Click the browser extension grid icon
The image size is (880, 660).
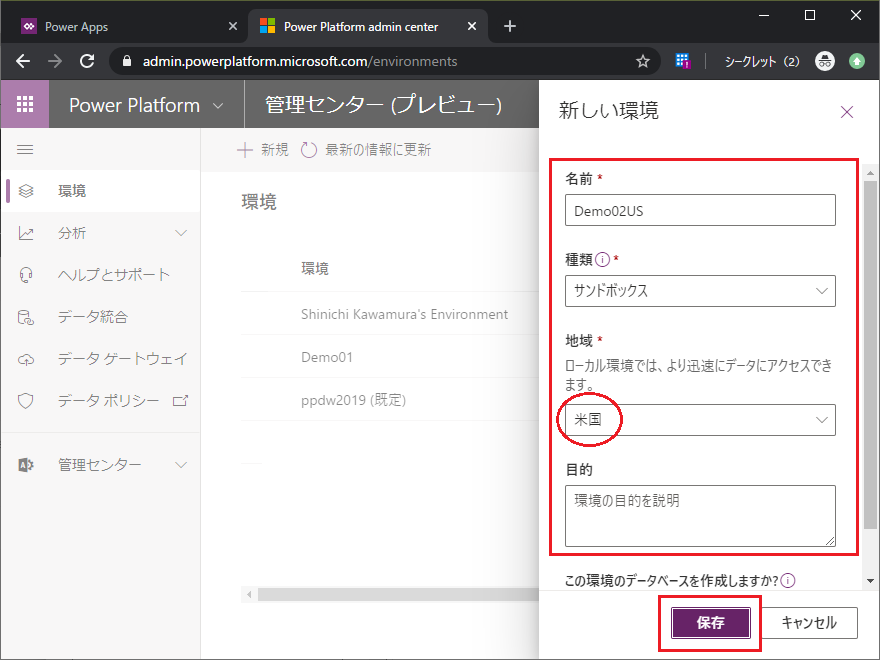(682, 61)
